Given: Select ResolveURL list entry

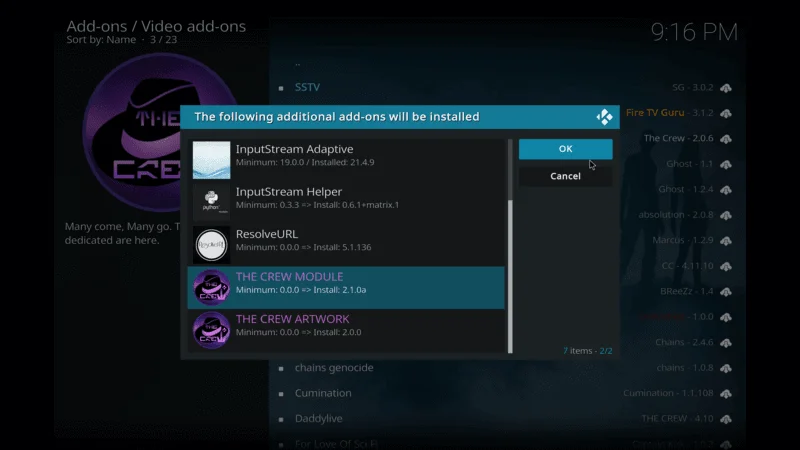Looking at the screenshot, I should [346, 245].
